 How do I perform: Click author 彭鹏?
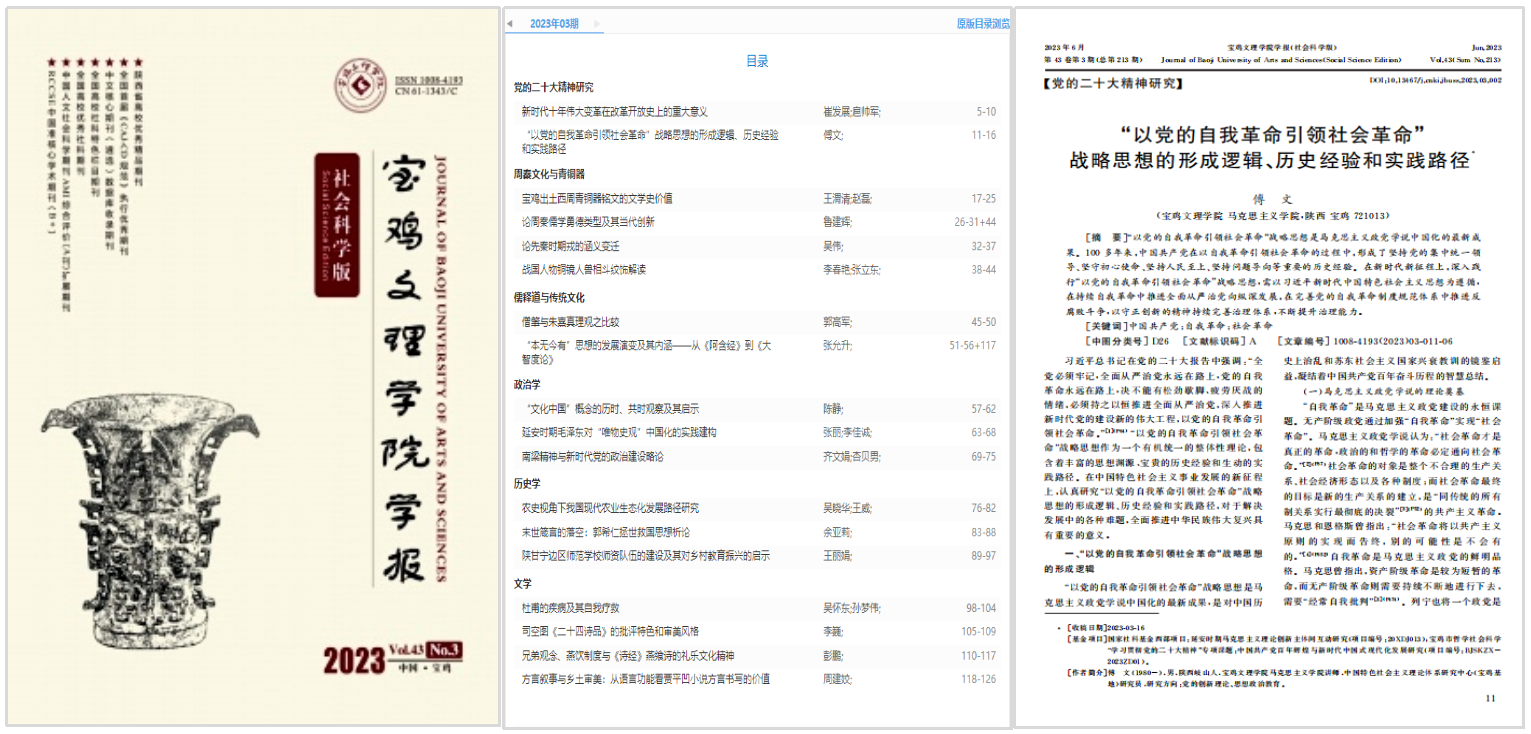[x=833, y=656]
